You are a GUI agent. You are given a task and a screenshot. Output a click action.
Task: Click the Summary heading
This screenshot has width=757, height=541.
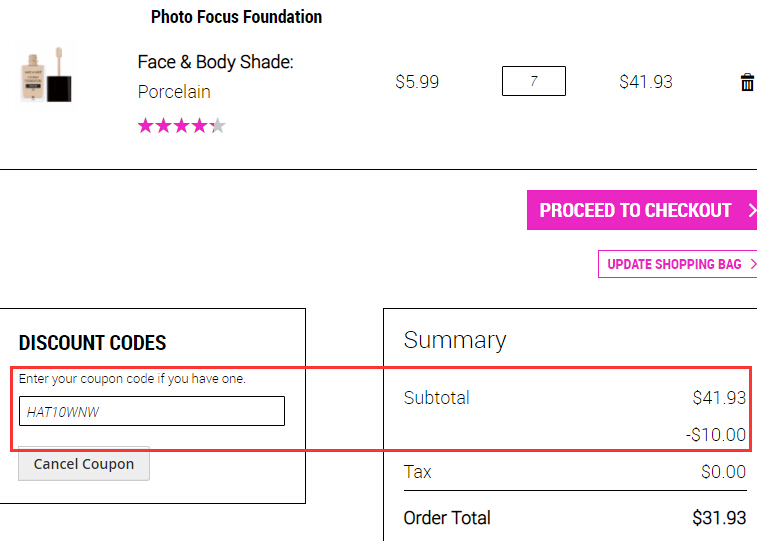coord(455,340)
